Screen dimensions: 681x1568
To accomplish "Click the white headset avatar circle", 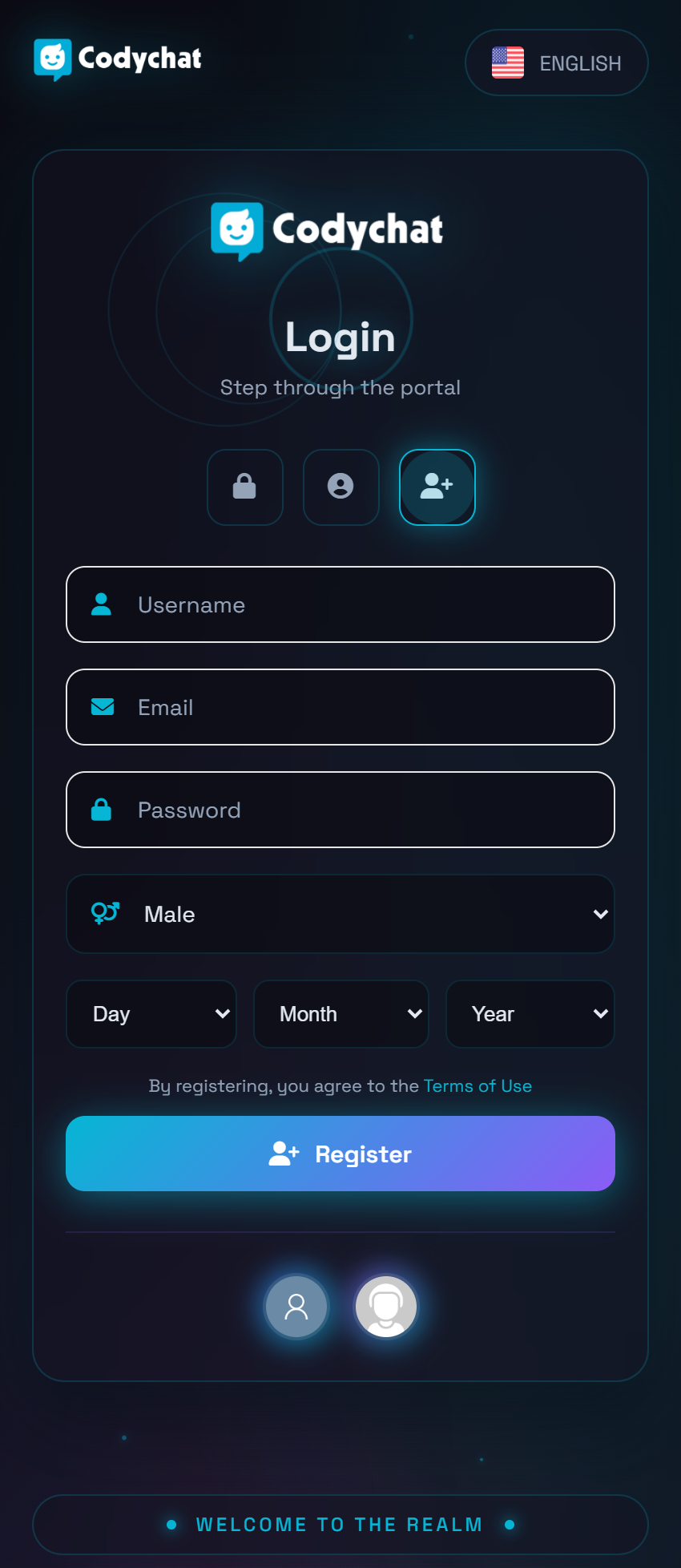I will [x=386, y=1307].
